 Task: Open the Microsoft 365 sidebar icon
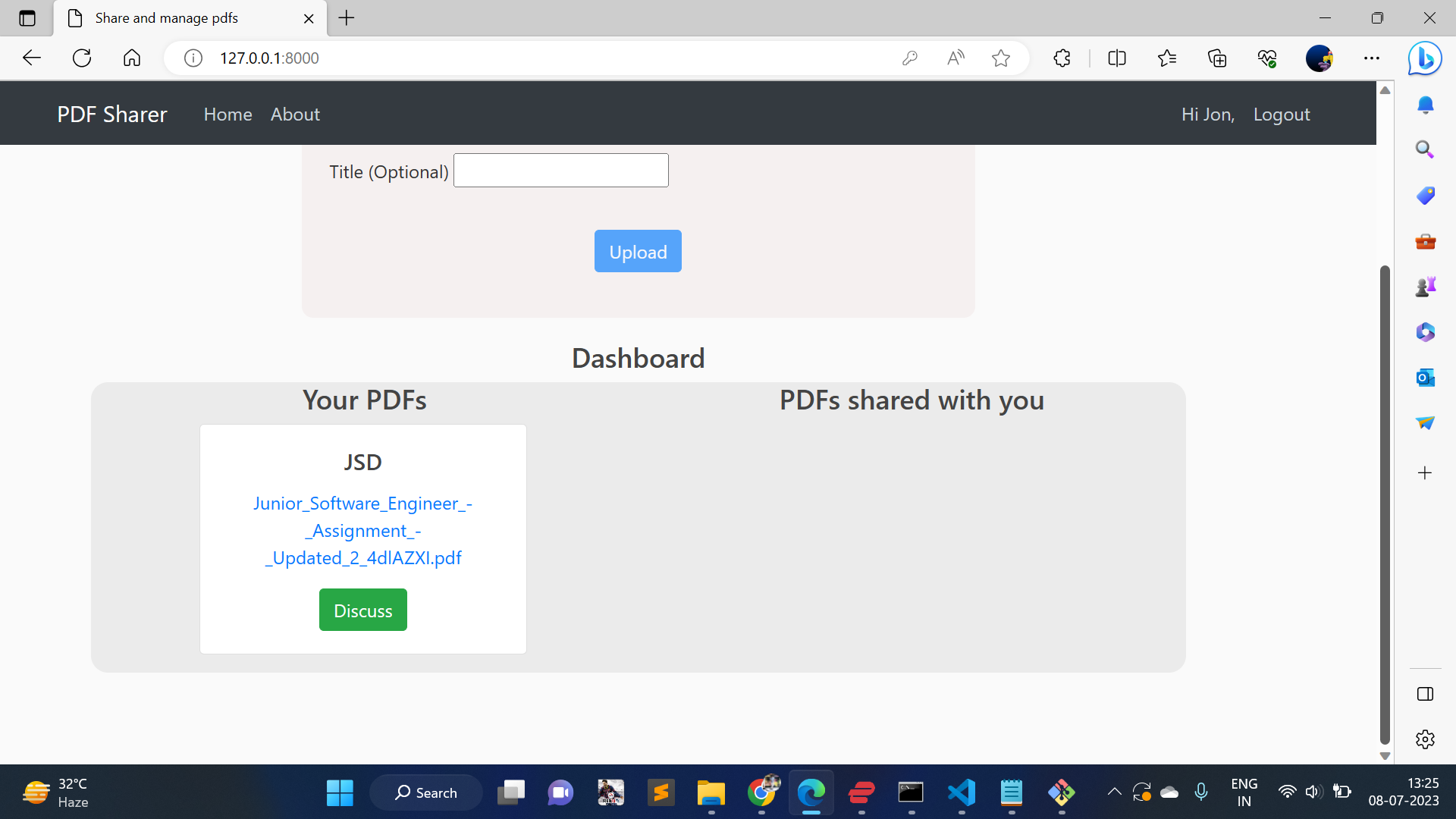tap(1425, 331)
